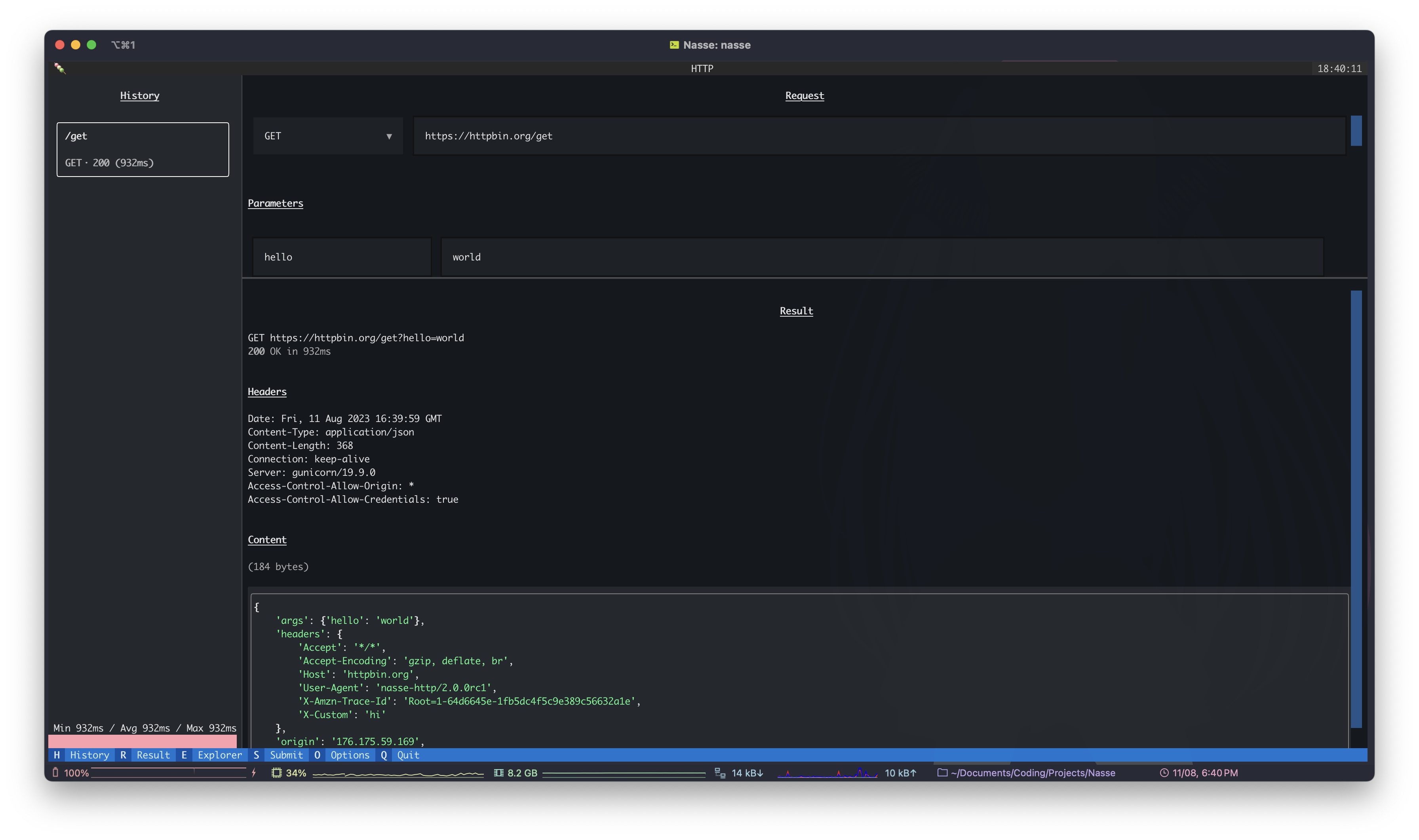
Task: Open Options from the footer
Action: pos(349,755)
